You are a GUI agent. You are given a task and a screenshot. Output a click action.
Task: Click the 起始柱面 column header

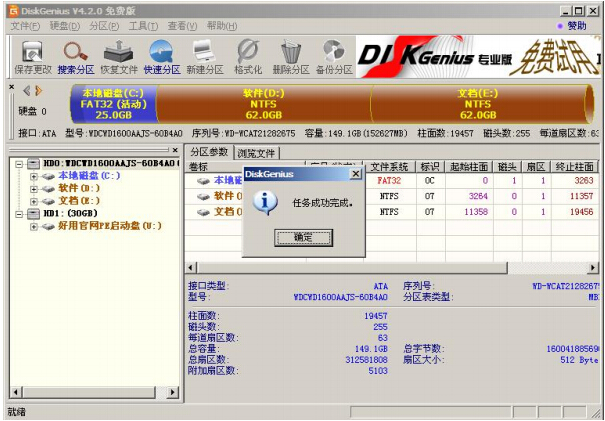point(469,167)
